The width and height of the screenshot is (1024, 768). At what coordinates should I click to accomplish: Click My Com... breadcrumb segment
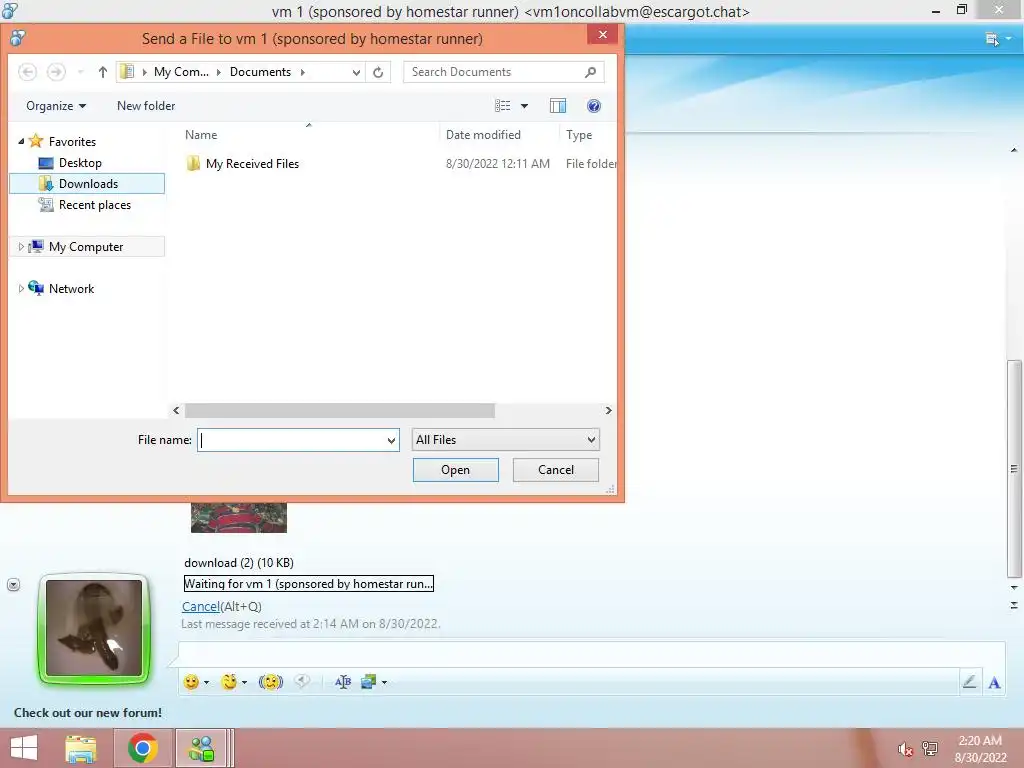(181, 72)
